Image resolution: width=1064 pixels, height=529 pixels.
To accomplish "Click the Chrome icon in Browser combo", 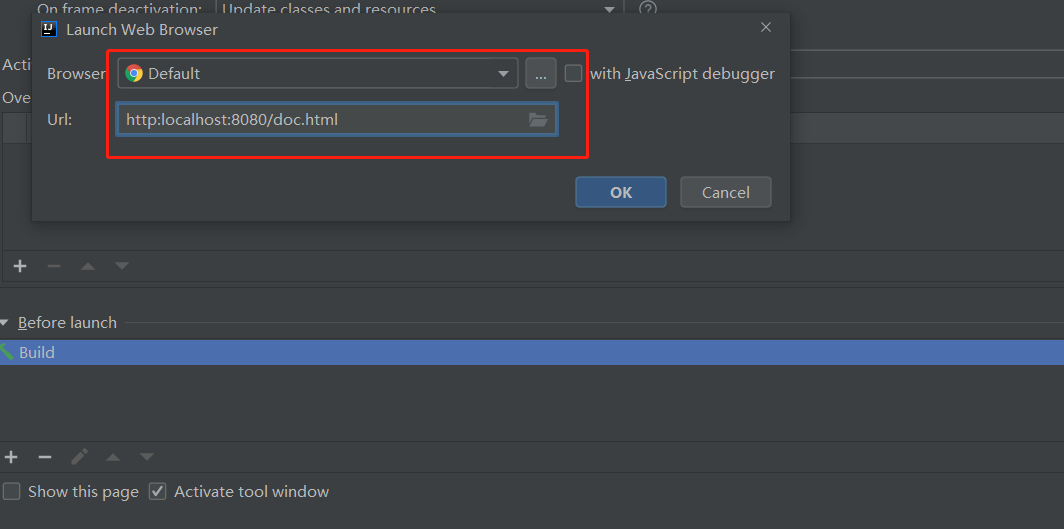I will [x=134, y=73].
